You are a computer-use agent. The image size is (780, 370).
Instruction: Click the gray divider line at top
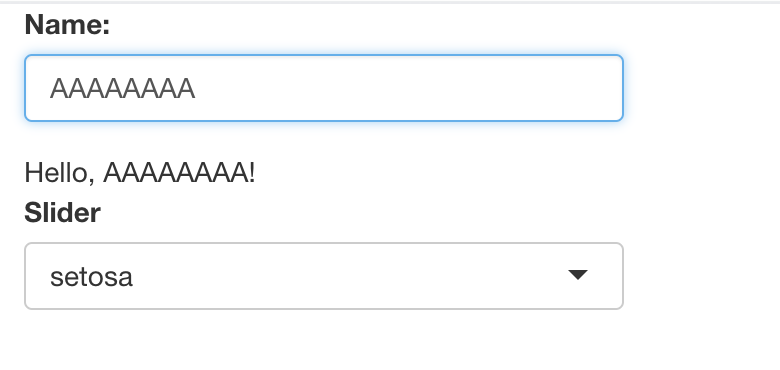pos(390,2)
